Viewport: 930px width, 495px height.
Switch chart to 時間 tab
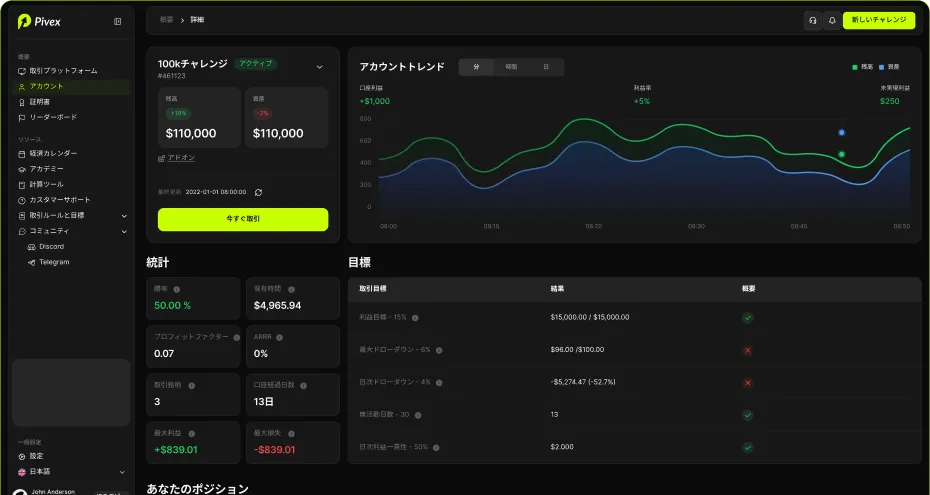click(x=511, y=67)
